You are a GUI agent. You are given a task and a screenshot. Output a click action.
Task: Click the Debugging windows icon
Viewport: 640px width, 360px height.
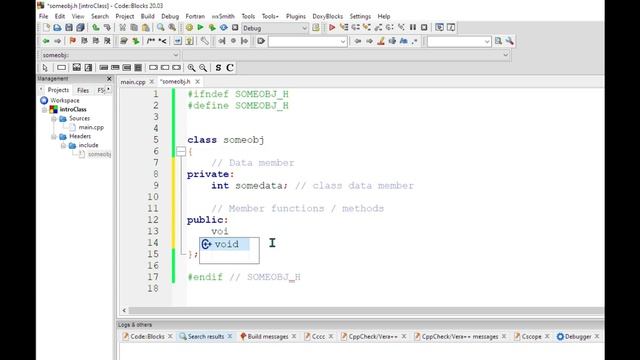[x=439, y=27]
